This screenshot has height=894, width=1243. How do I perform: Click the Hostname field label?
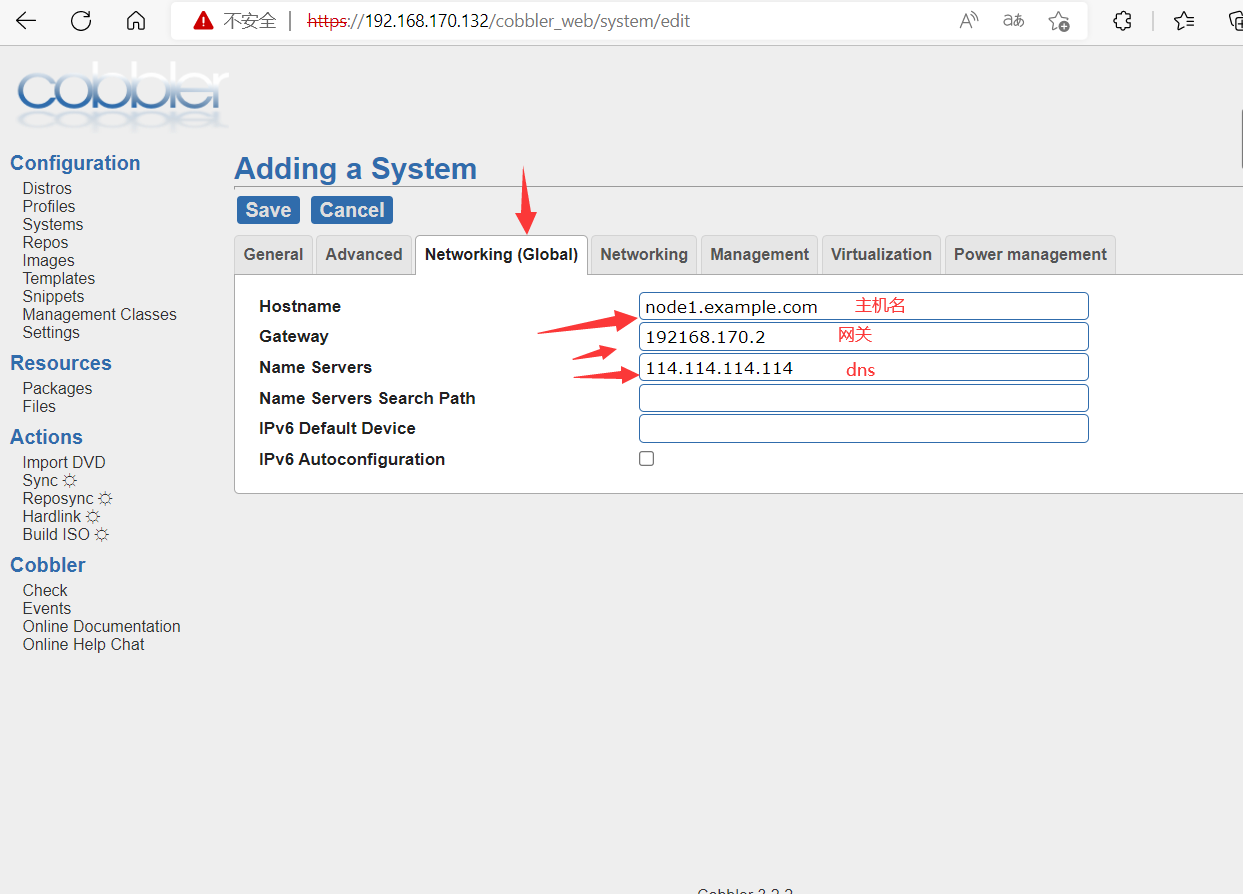(x=300, y=306)
